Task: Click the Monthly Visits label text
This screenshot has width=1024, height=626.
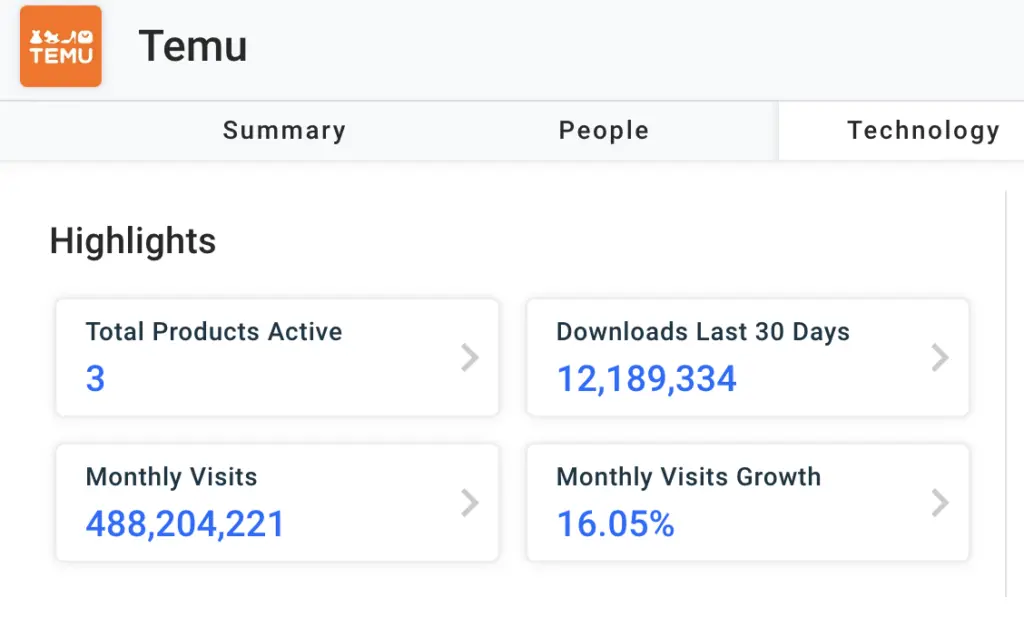Action: pyautogui.click(x=171, y=477)
